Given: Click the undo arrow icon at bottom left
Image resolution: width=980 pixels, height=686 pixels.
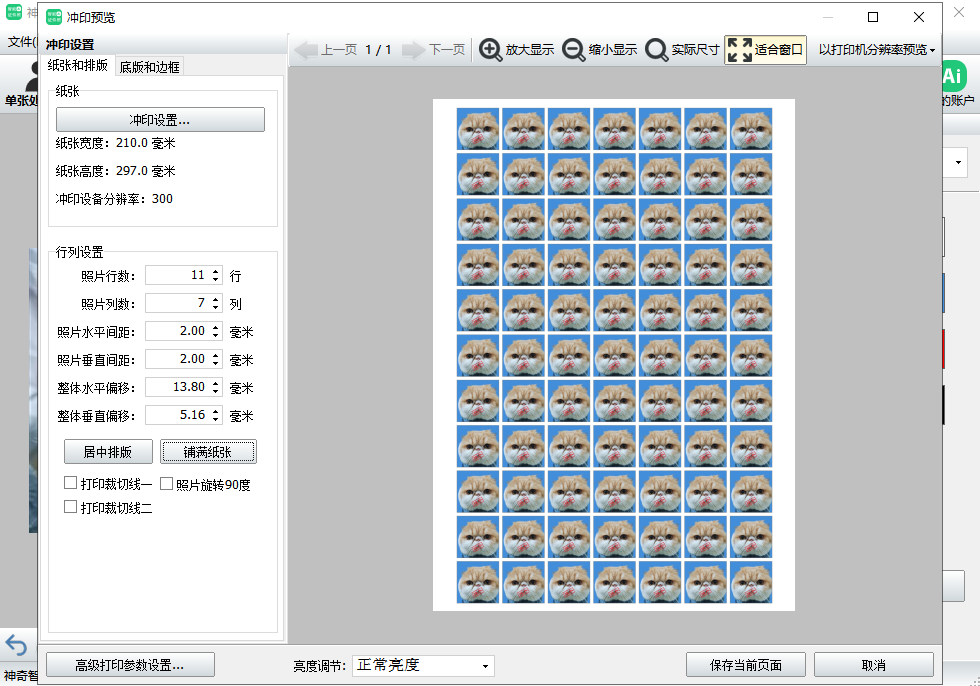Looking at the screenshot, I should [16, 645].
